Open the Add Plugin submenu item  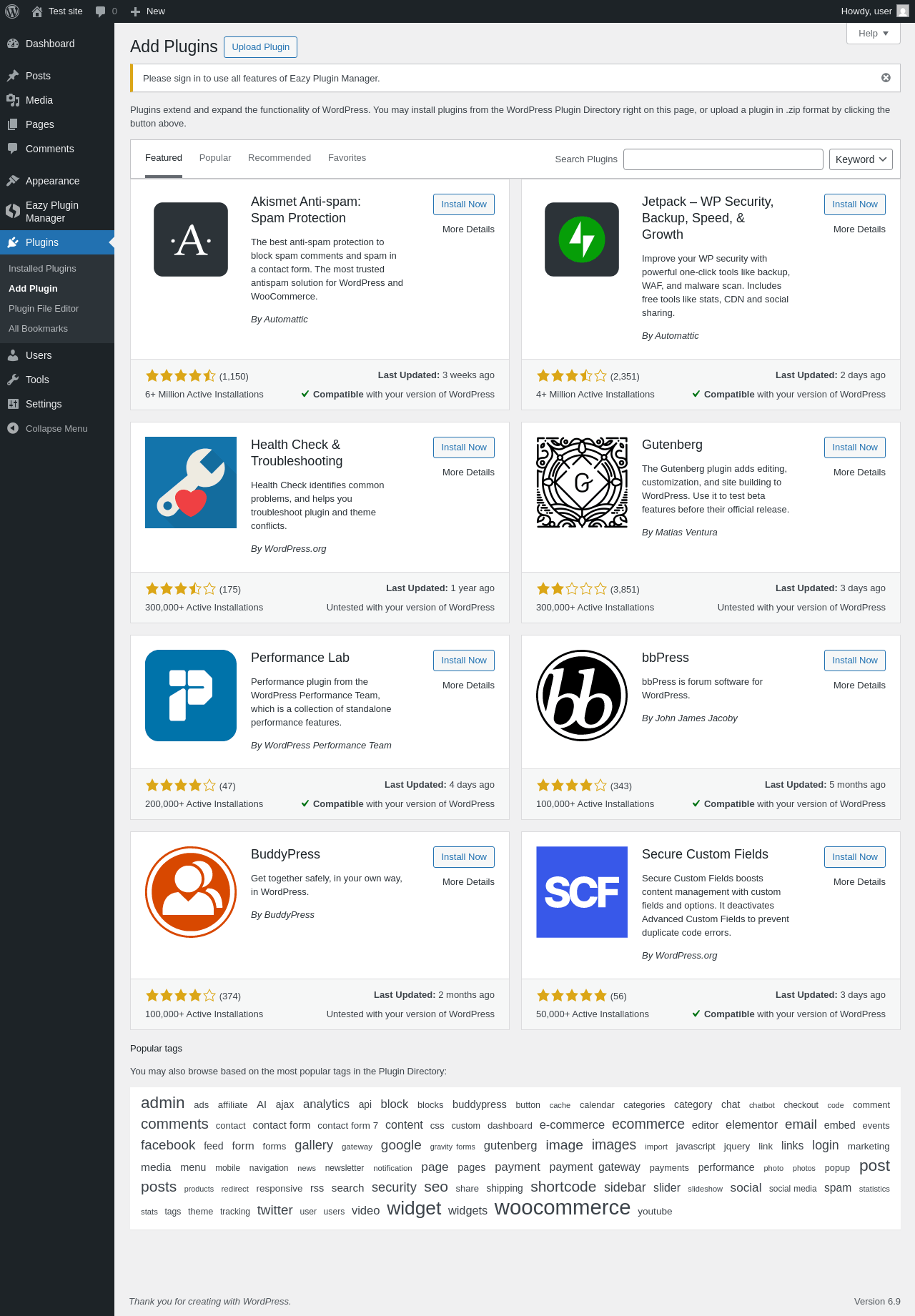[x=33, y=289]
